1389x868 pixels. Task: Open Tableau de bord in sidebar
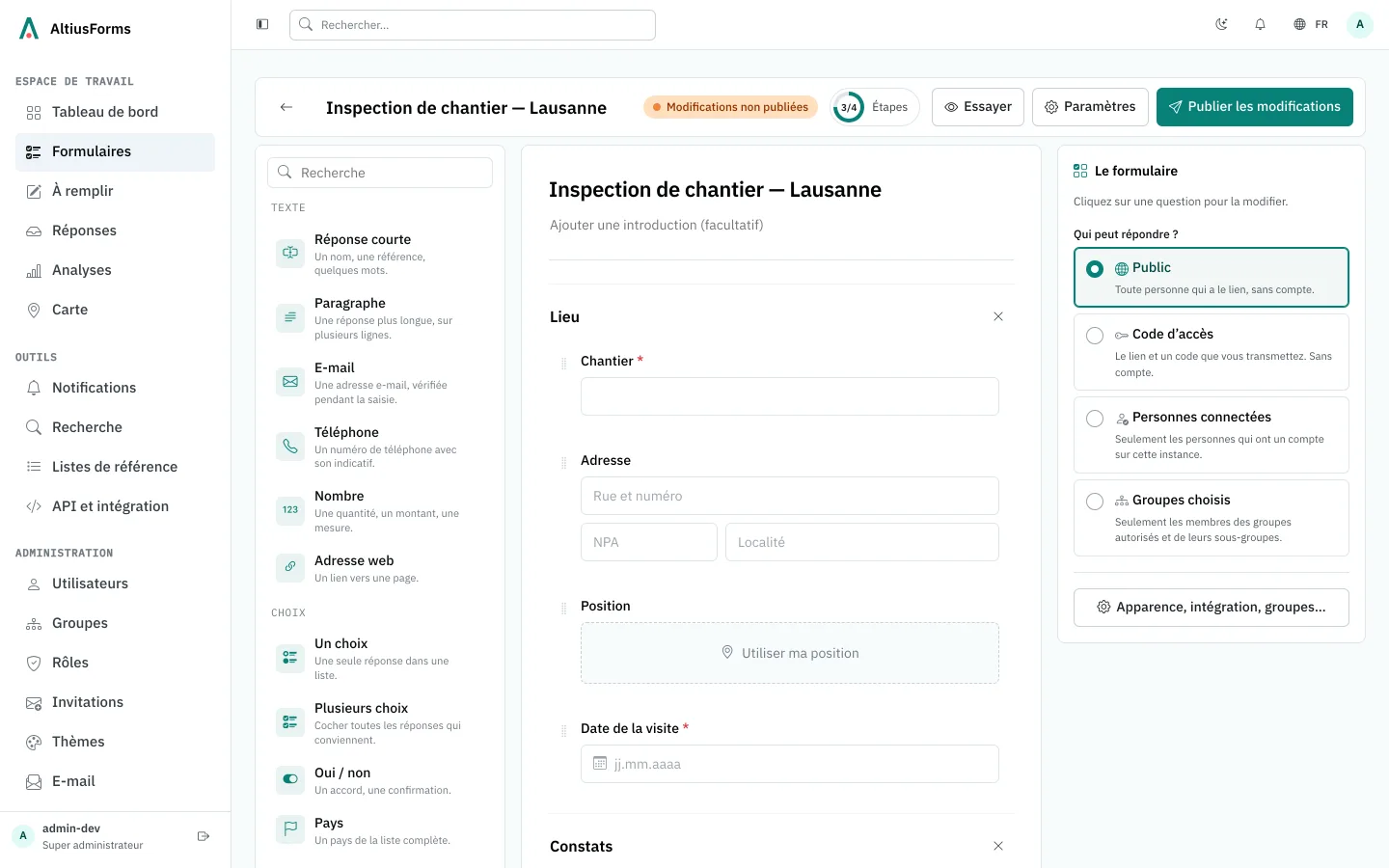click(x=115, y=112)
